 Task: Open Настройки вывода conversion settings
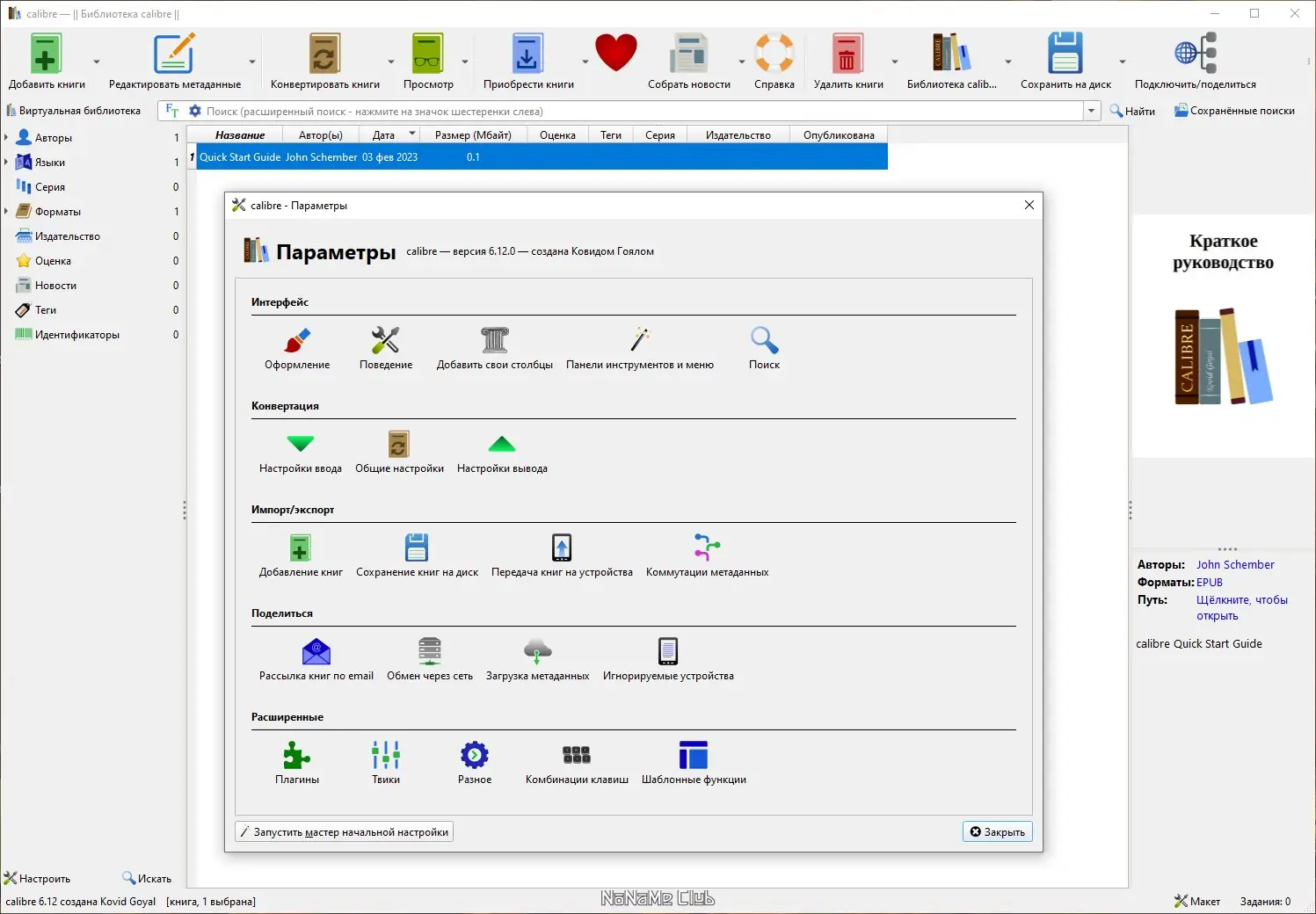click(x=502, y=452)
